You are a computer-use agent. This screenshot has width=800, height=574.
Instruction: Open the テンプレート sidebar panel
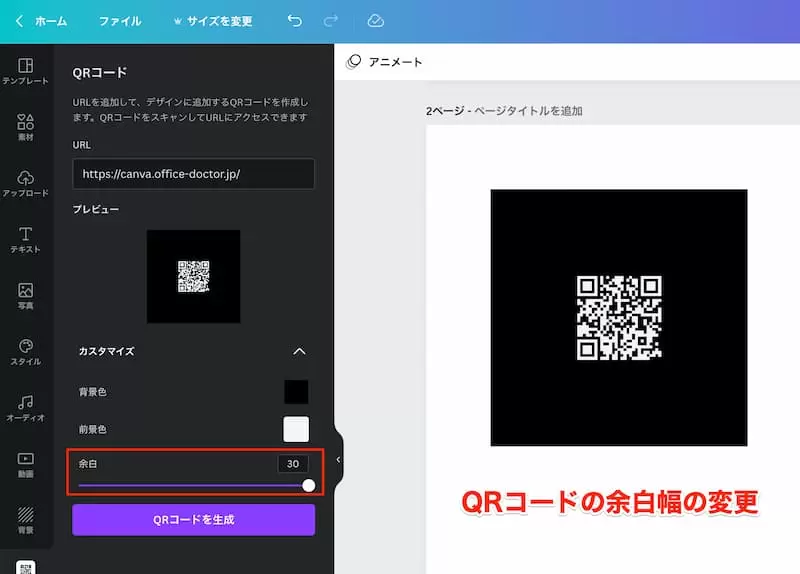coord(26,71)
